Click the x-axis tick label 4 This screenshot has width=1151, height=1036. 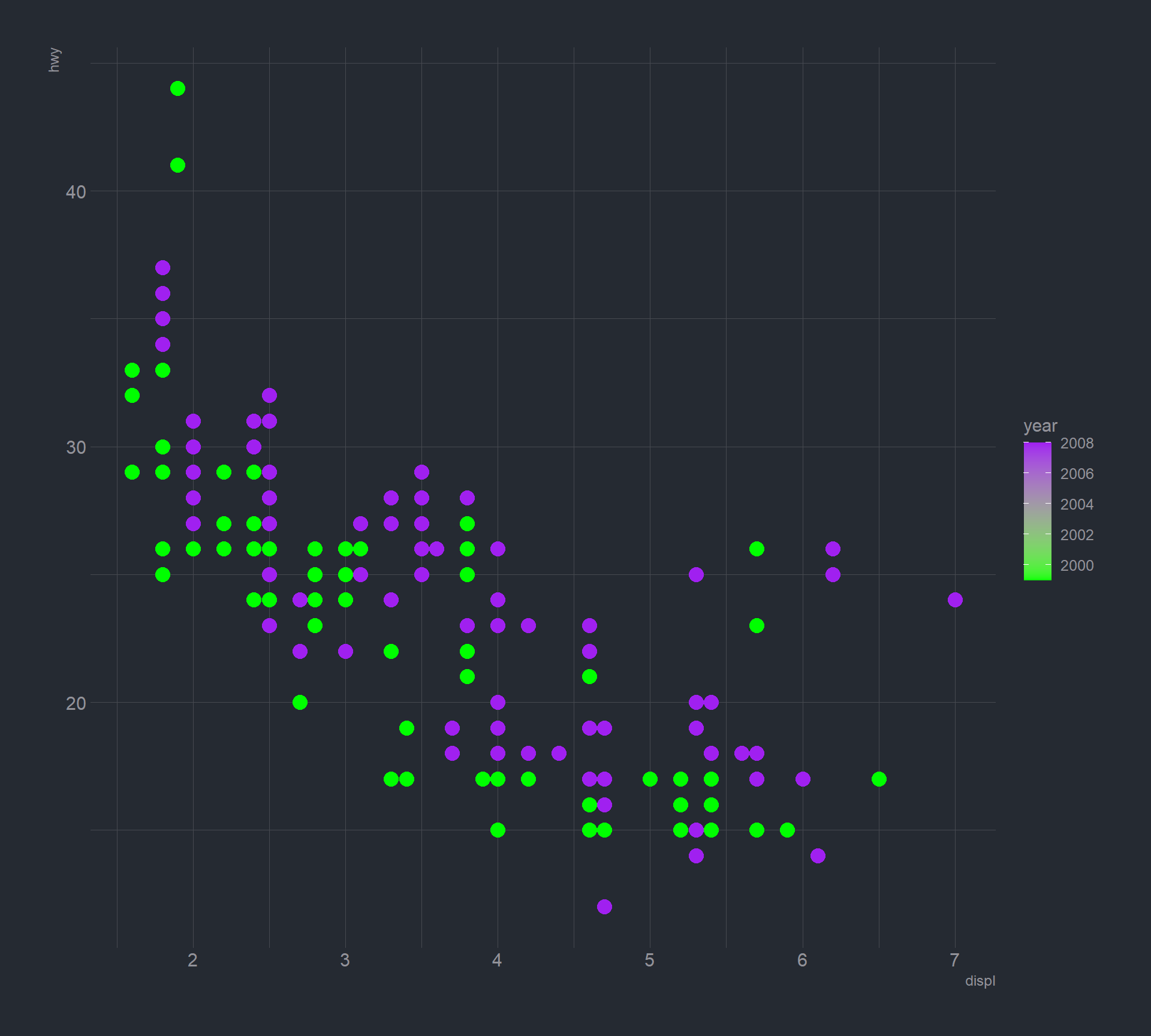[497, 960]
